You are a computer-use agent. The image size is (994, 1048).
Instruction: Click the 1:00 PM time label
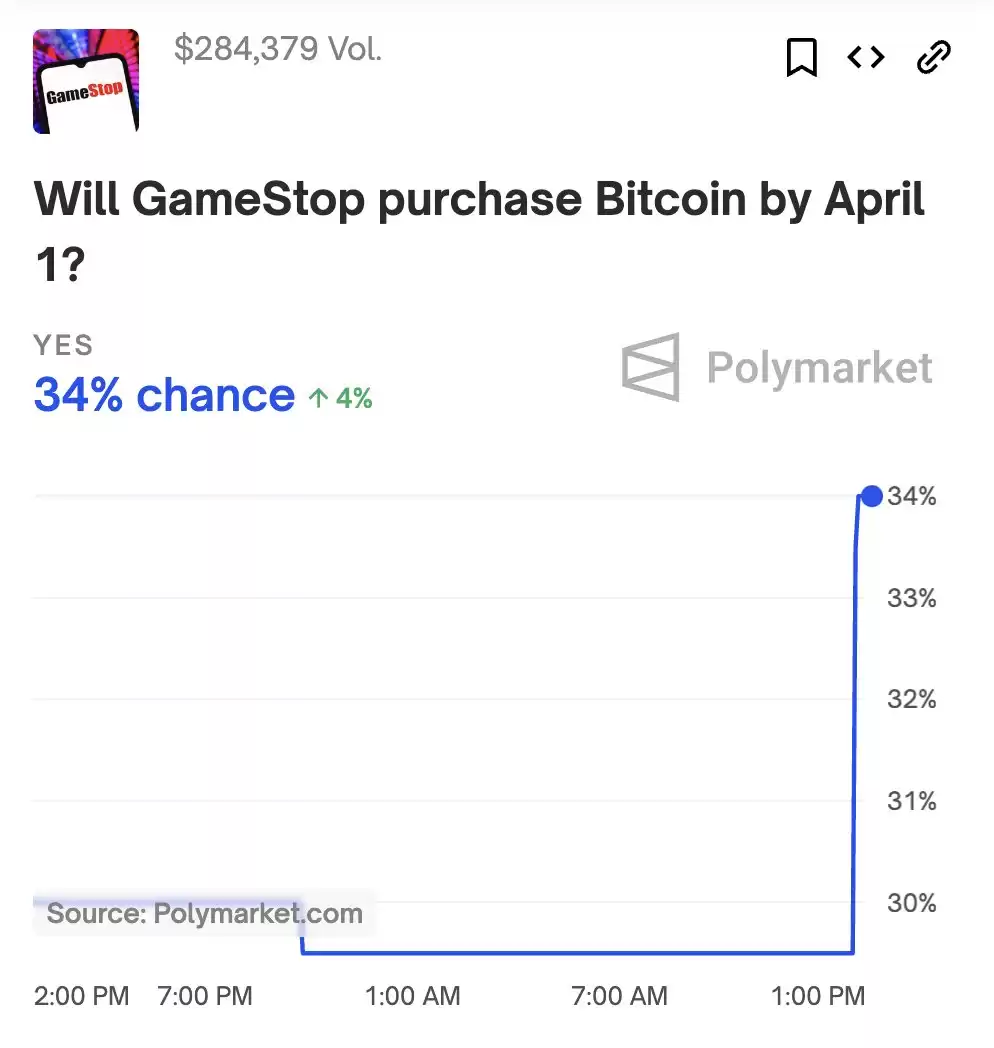tap(818, 996)
